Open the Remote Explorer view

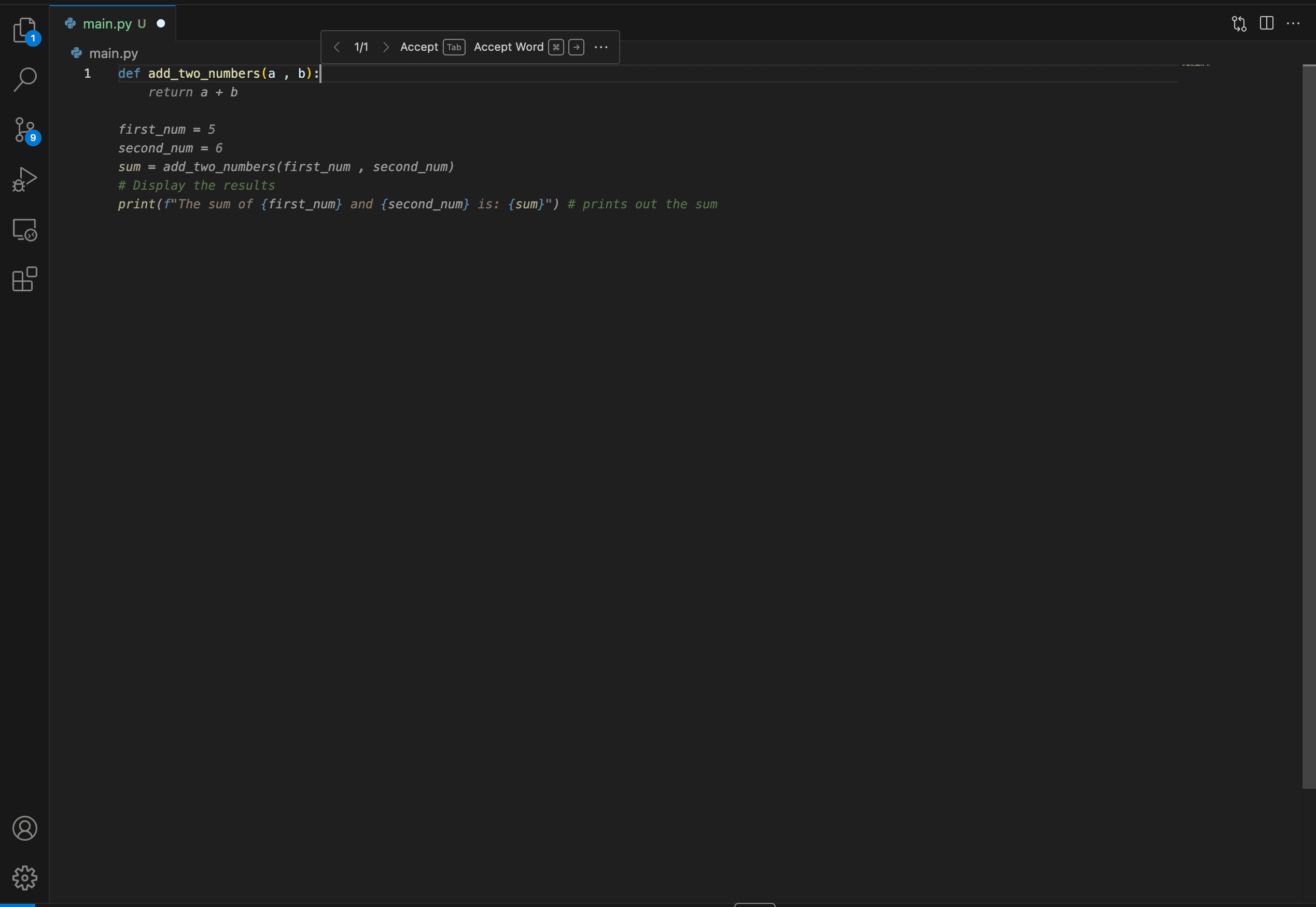click(x=24, y=230)
